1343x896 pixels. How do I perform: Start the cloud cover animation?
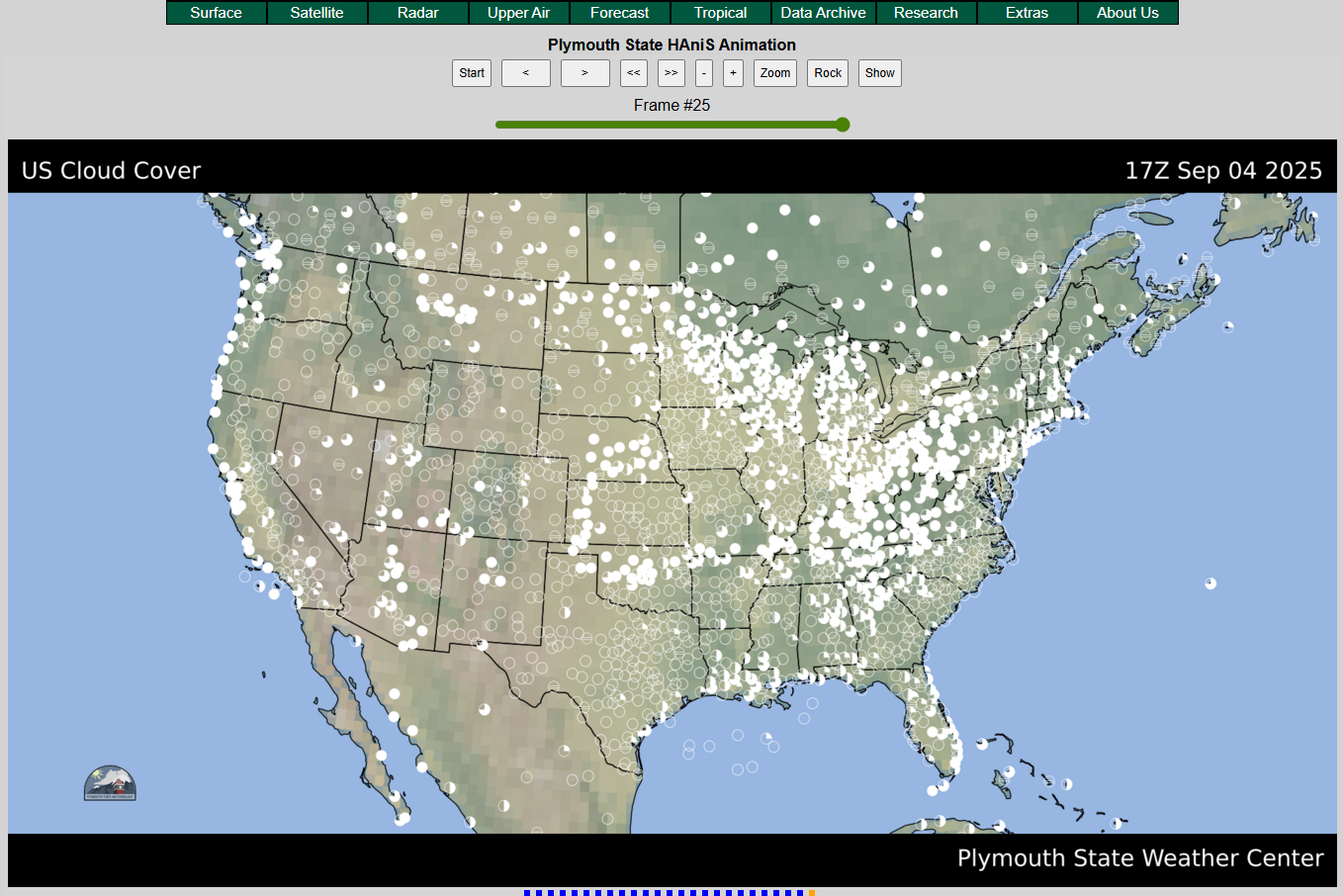click(x=471, y=72)
